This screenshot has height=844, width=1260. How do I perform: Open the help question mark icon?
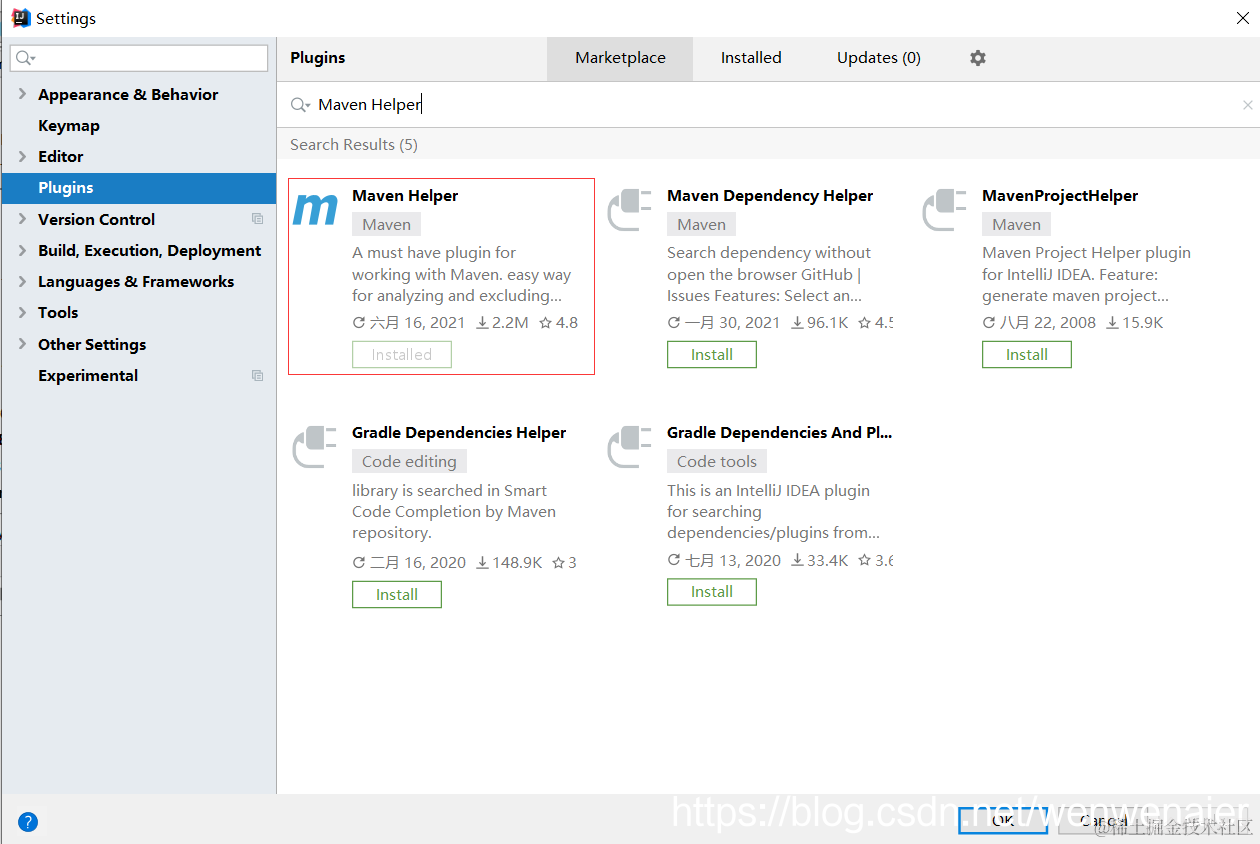click(28, 822)
